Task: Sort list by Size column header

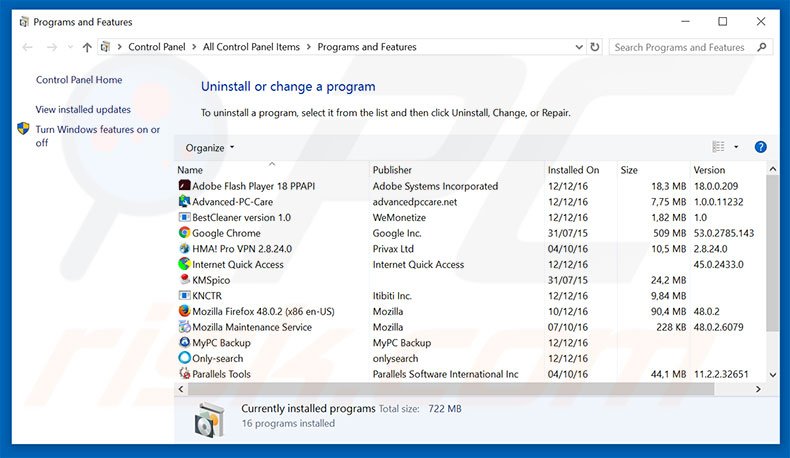Action: coord(653,170)
